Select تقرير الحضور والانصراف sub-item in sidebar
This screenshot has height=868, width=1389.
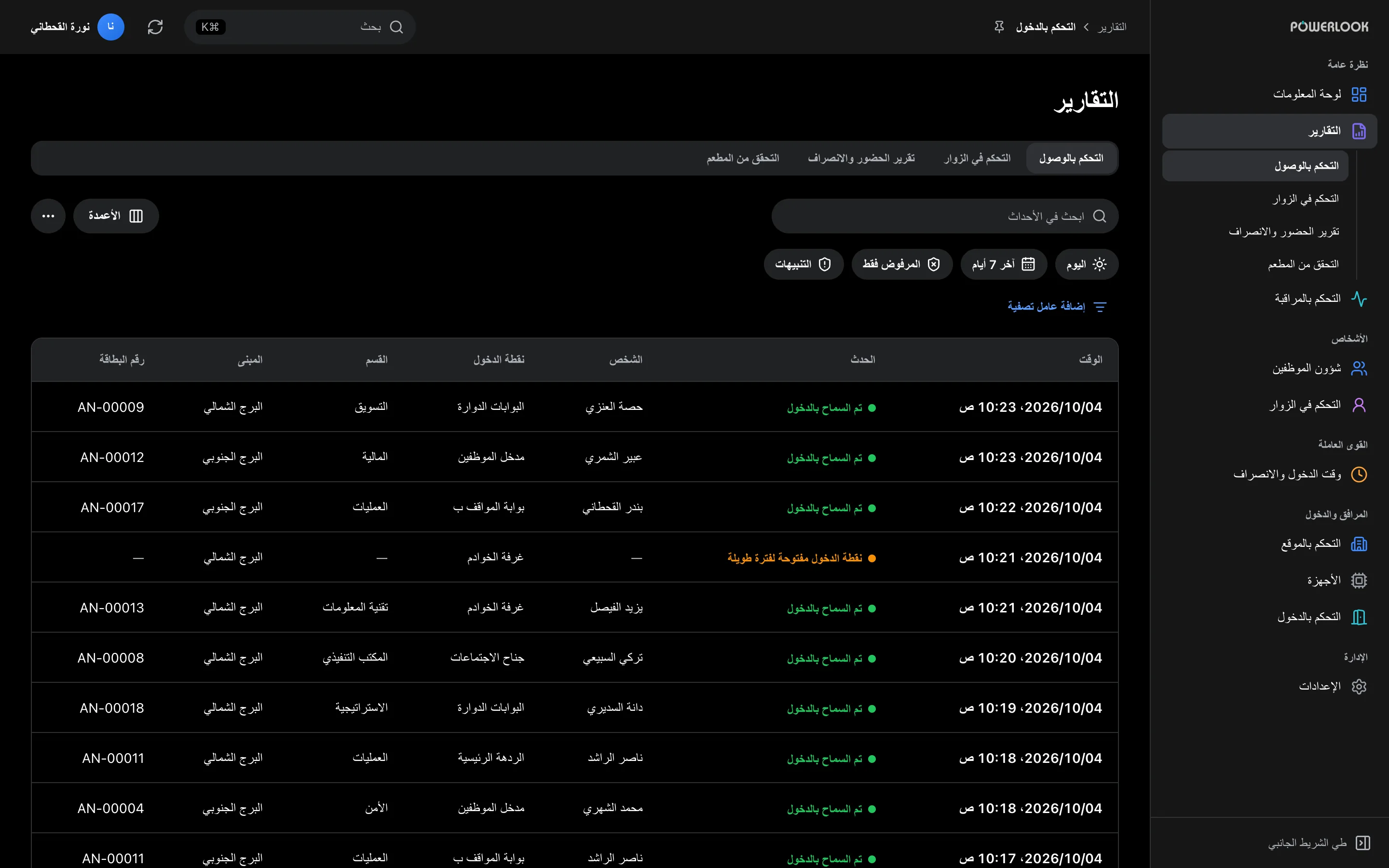[1255, 232]
